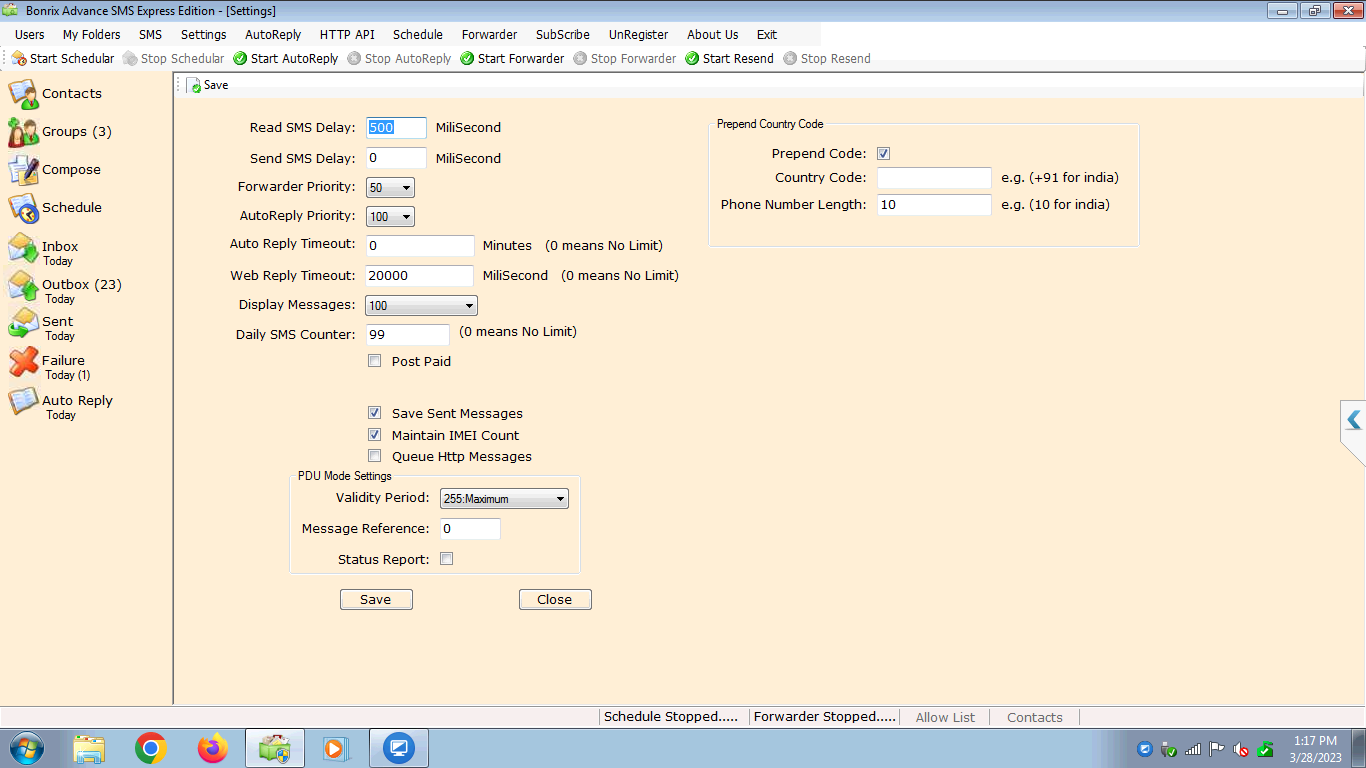
Task: Open the remote desktop taskbar icon
Action: click(399, 748)
